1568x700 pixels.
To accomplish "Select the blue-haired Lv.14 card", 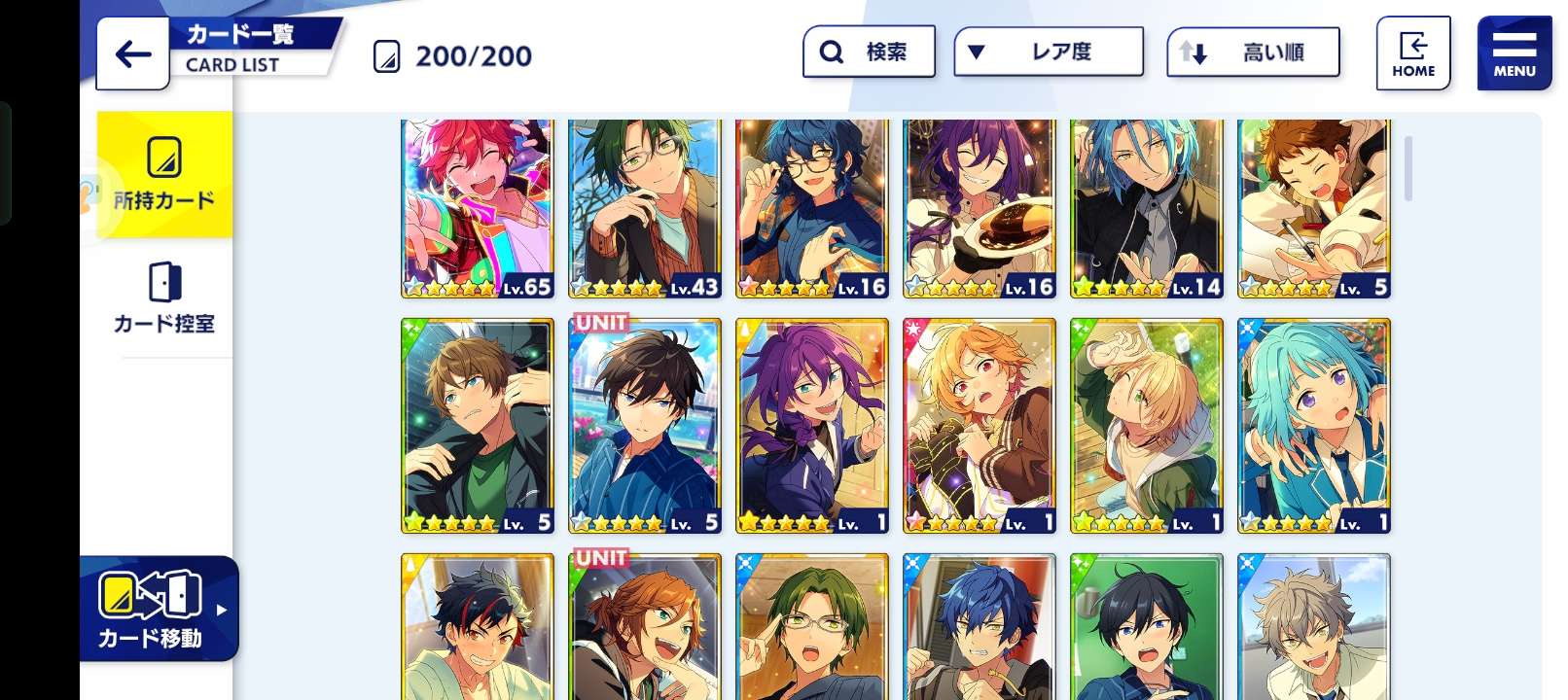I will coord(1147,208).
